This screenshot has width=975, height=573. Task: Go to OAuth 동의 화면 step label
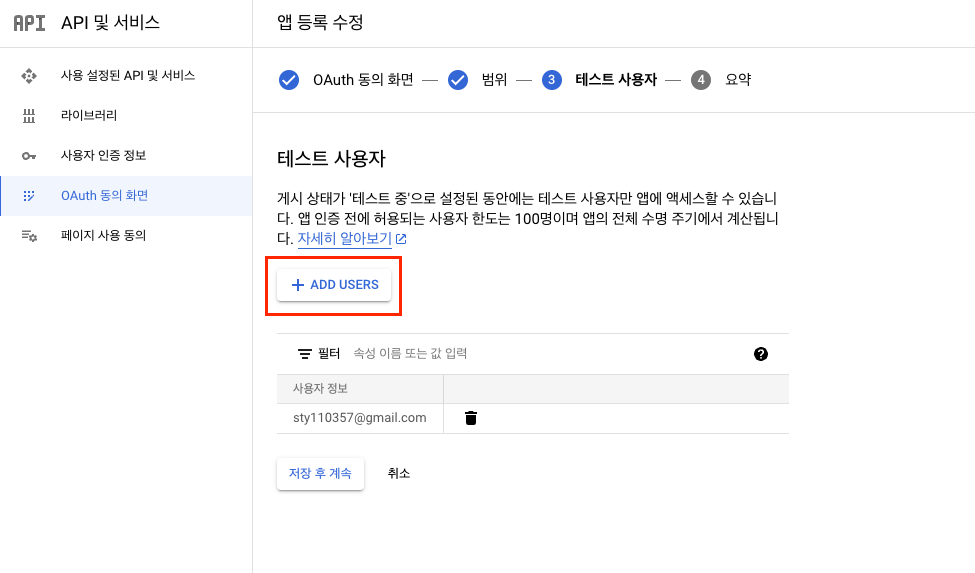pyautogui.click(x=363, y=80)
